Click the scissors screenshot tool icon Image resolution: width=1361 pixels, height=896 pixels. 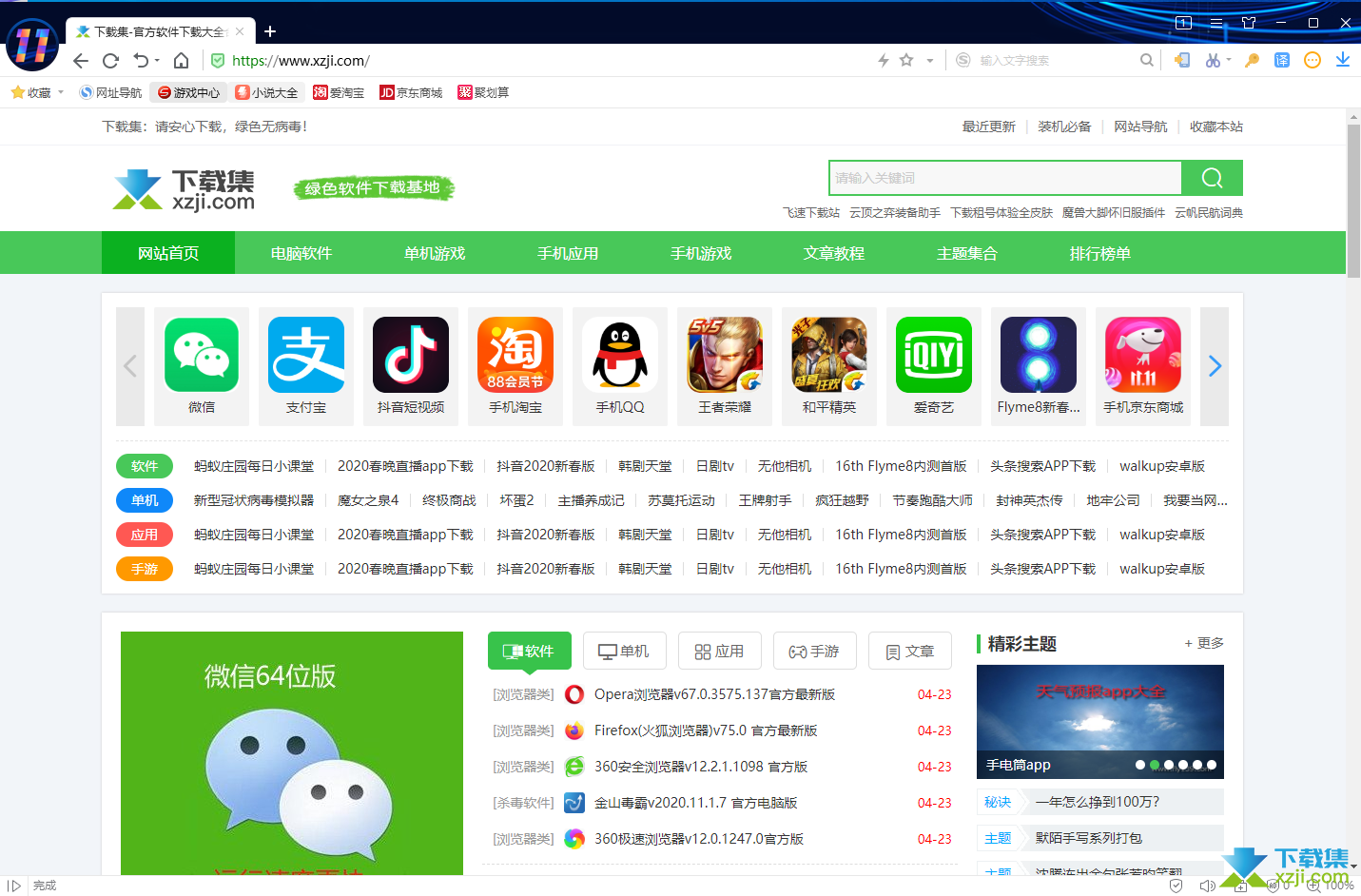[1213, 60]
